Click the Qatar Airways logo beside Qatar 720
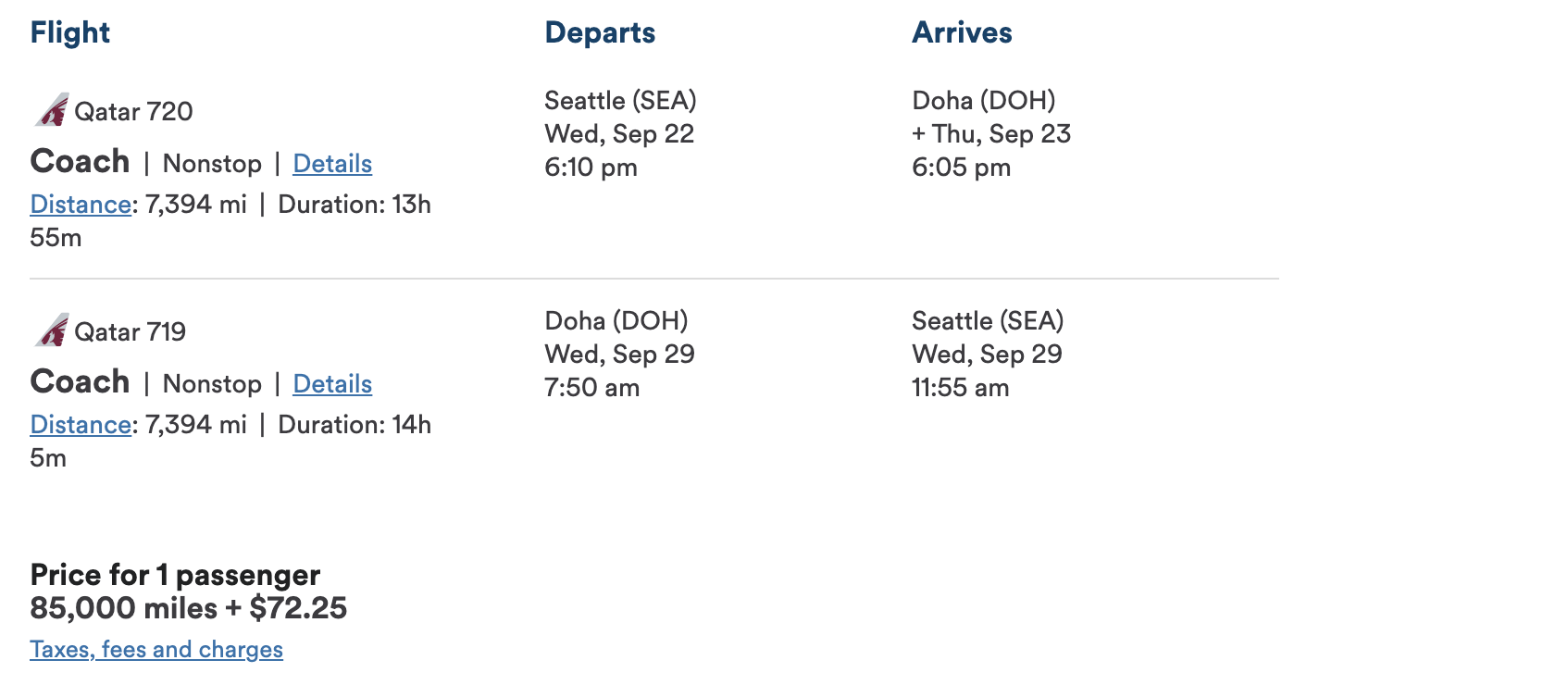Viewport: 1568px width, 685px height. 51,110
